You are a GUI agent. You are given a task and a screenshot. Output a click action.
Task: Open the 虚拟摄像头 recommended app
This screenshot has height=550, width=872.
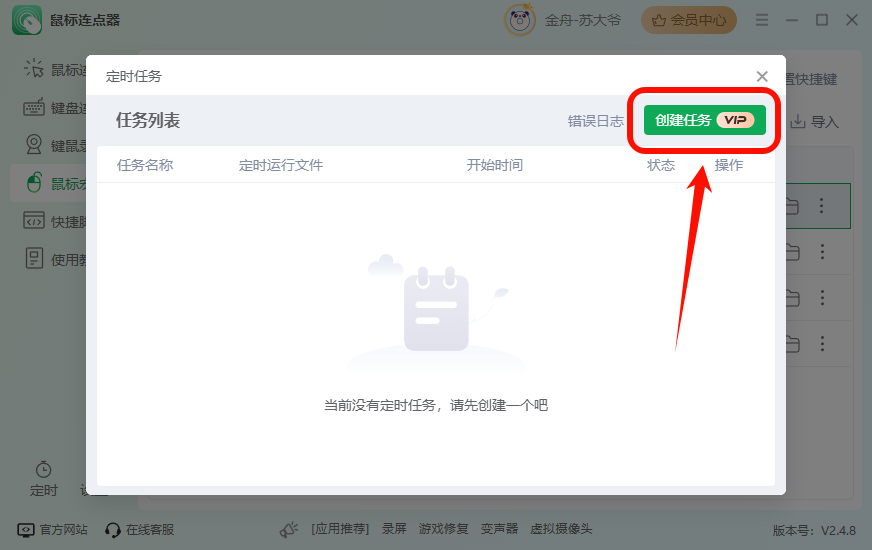click(561, 529)
